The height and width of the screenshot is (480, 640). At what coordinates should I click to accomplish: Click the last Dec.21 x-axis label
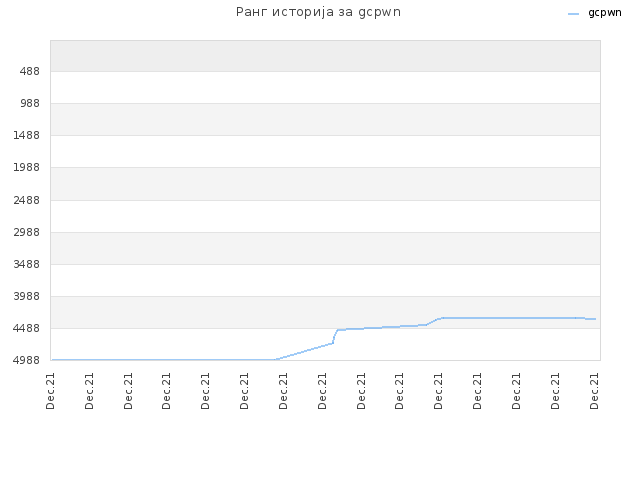coord(594,391)
